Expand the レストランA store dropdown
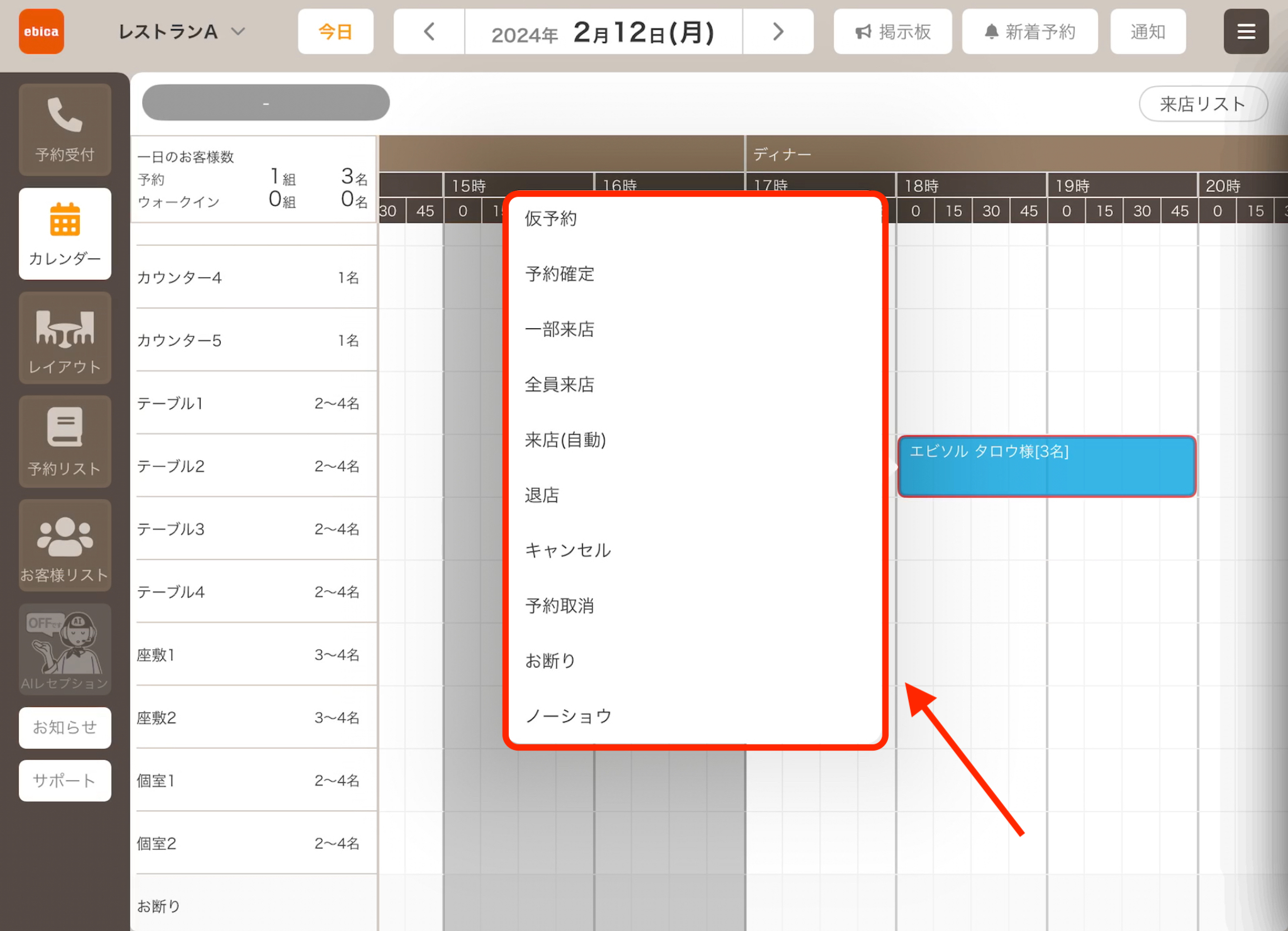 (181, 31)
